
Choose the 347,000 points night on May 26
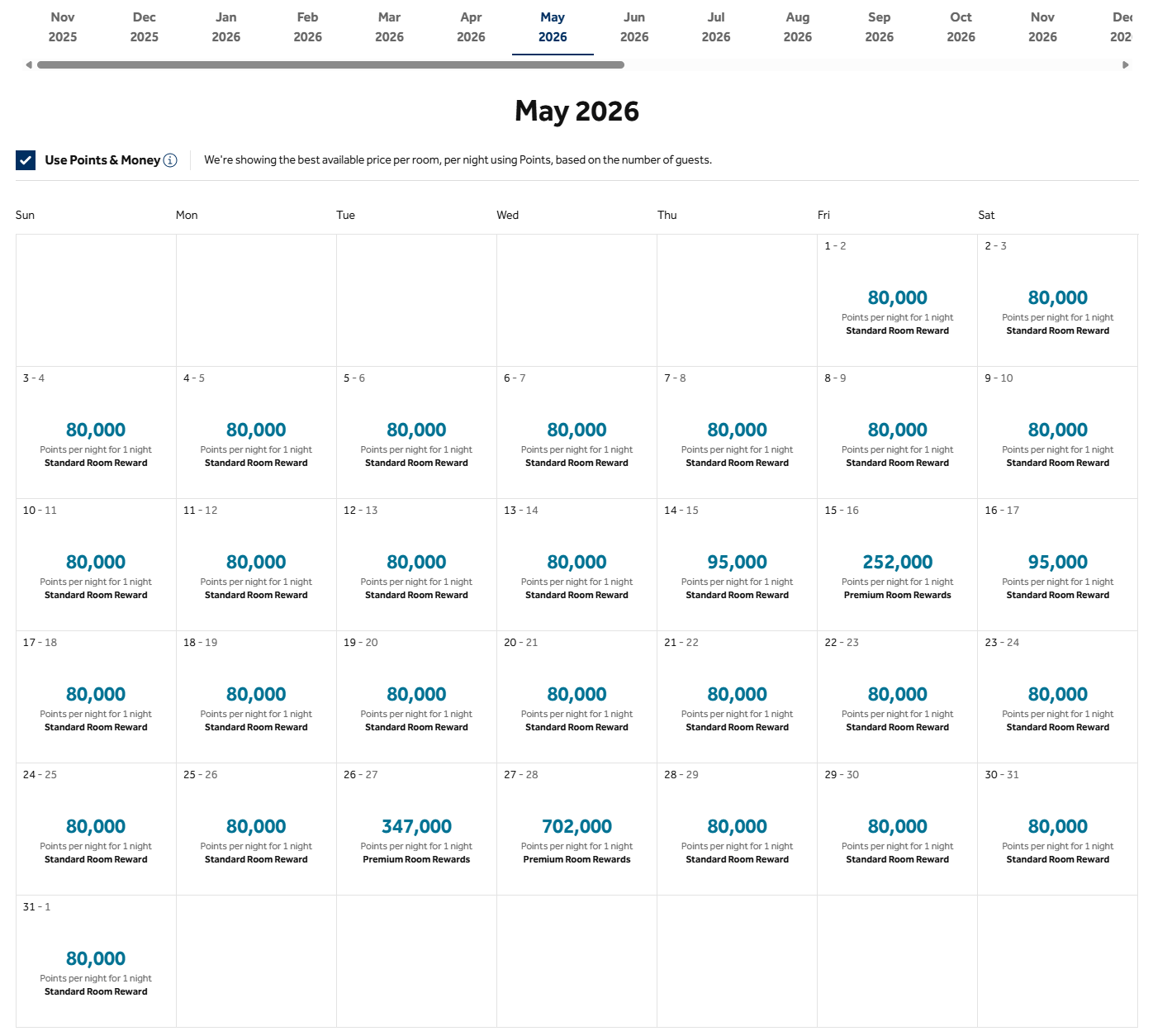[x=416, y=826]
